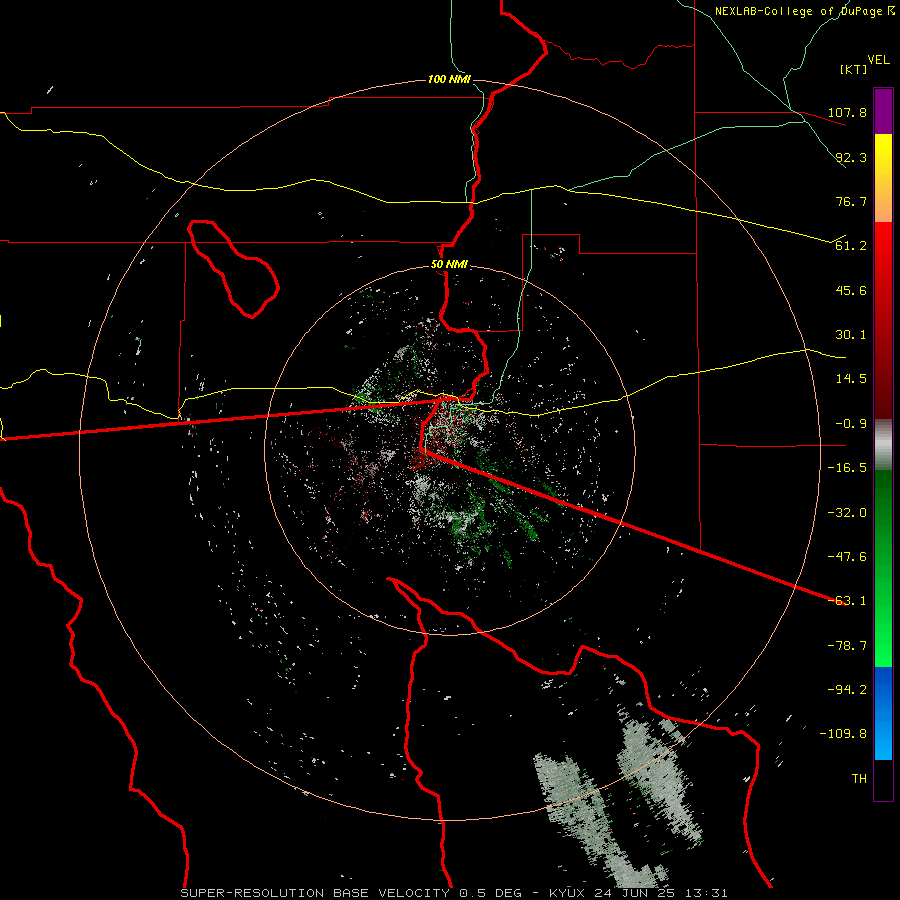The width and height of the screenshot is (900, 900).
Task: Click the 50 NMI range ring label
Action: (449, 265)
